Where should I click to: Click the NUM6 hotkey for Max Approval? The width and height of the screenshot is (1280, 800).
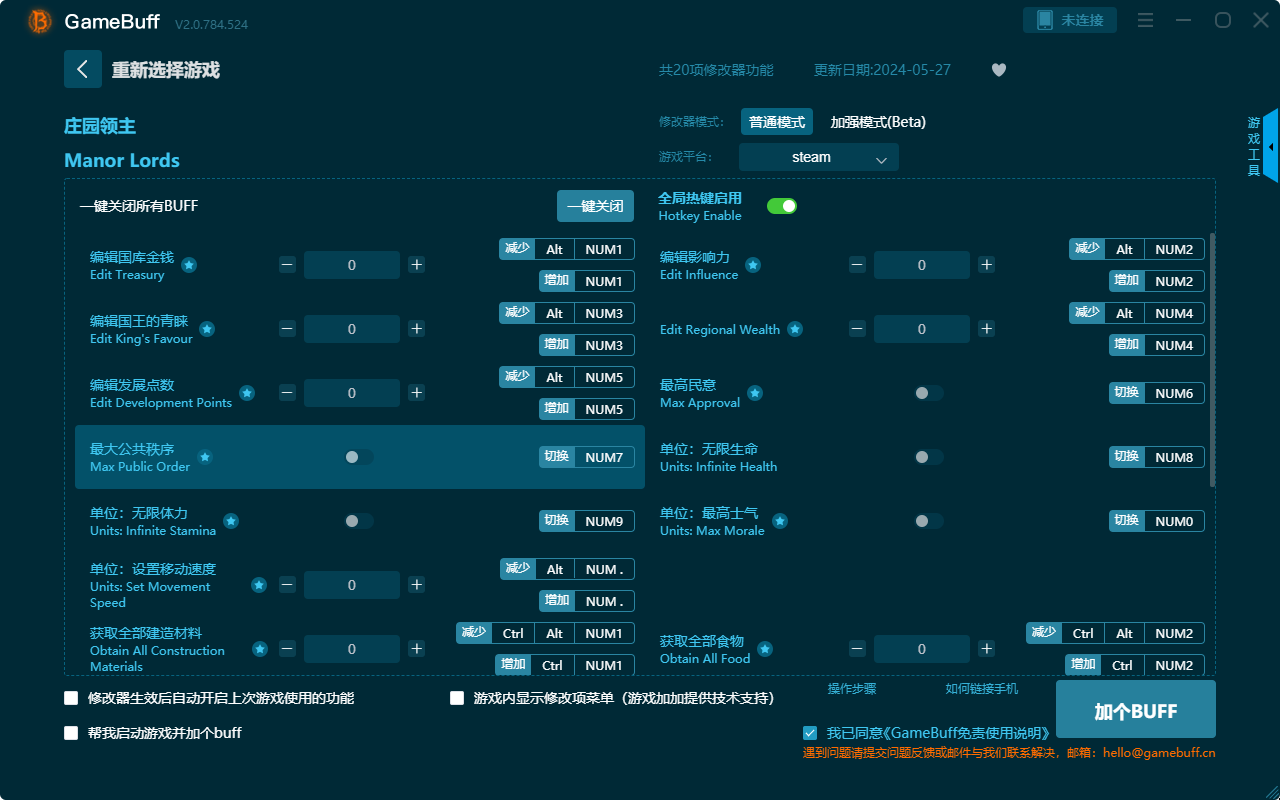pyautogui.click(x=1174, y=393)
